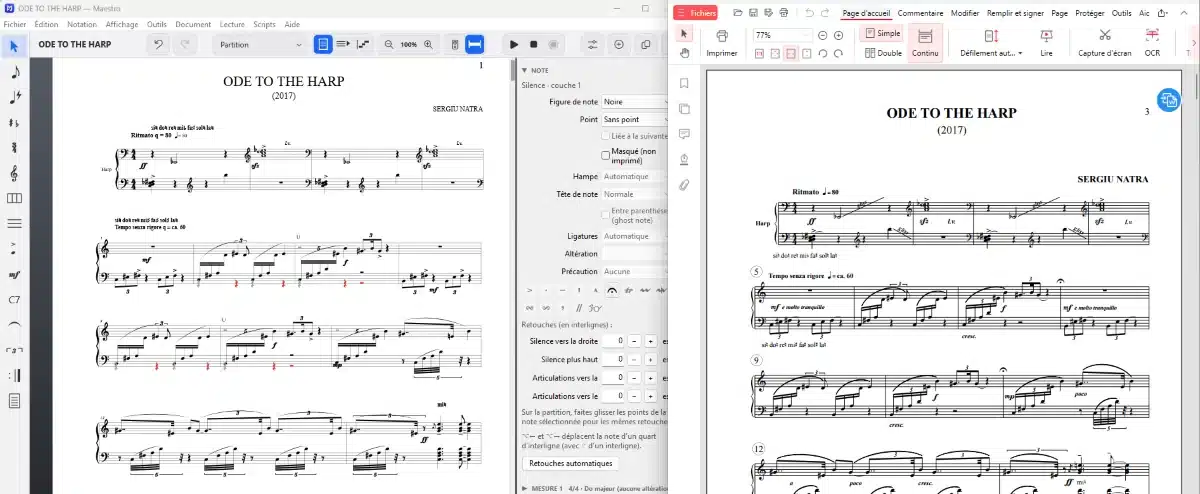Toggle the metronome in Maestro toolbar

[x=454, y=44]
